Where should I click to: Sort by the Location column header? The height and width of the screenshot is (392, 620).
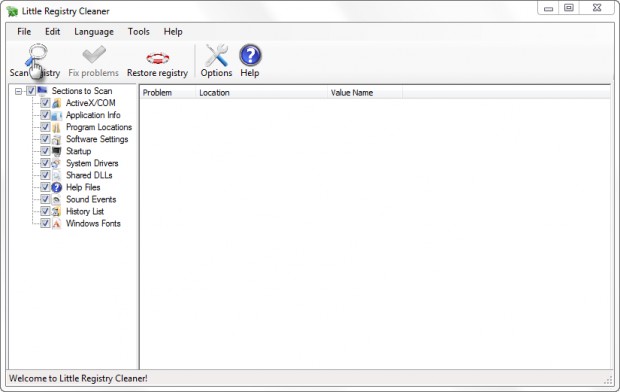[261, 93]
